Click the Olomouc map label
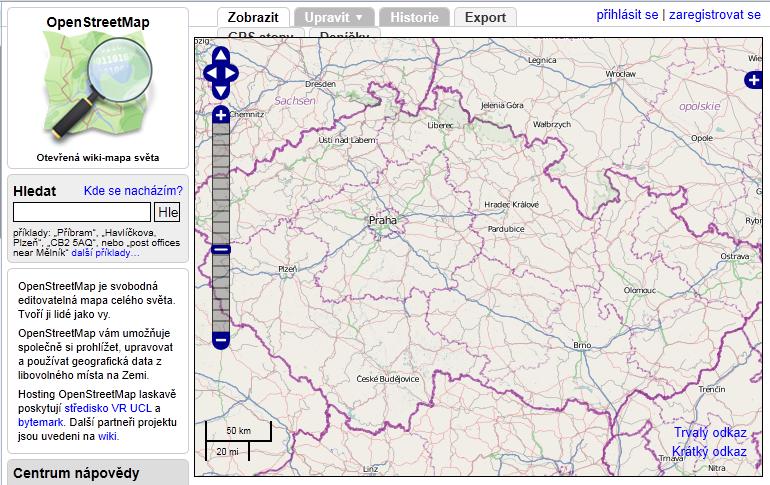 tap(639, 290)
